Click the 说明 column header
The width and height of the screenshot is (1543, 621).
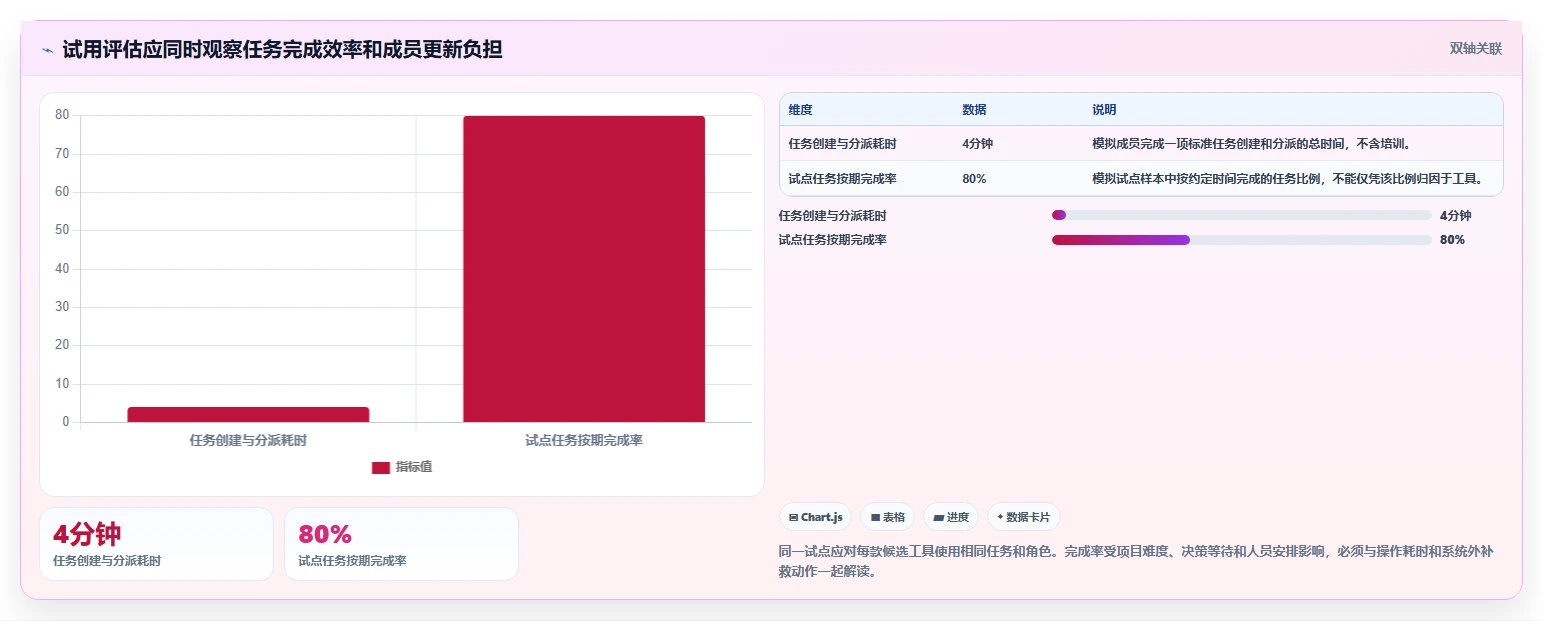(x=1104, y=110)
